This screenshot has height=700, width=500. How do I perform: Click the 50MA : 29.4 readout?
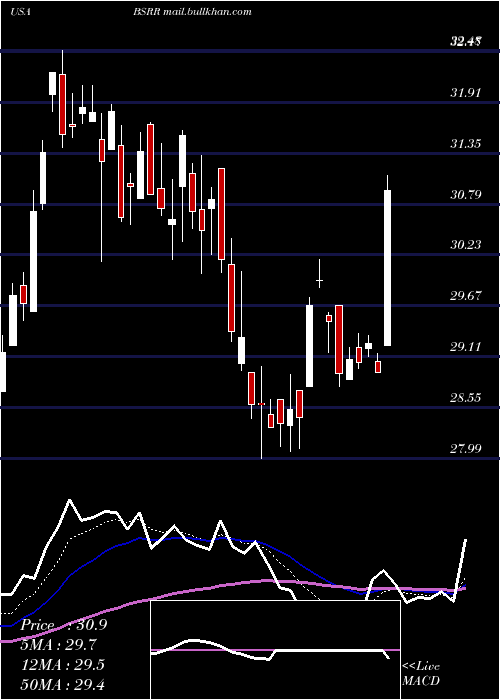(63, 684)
